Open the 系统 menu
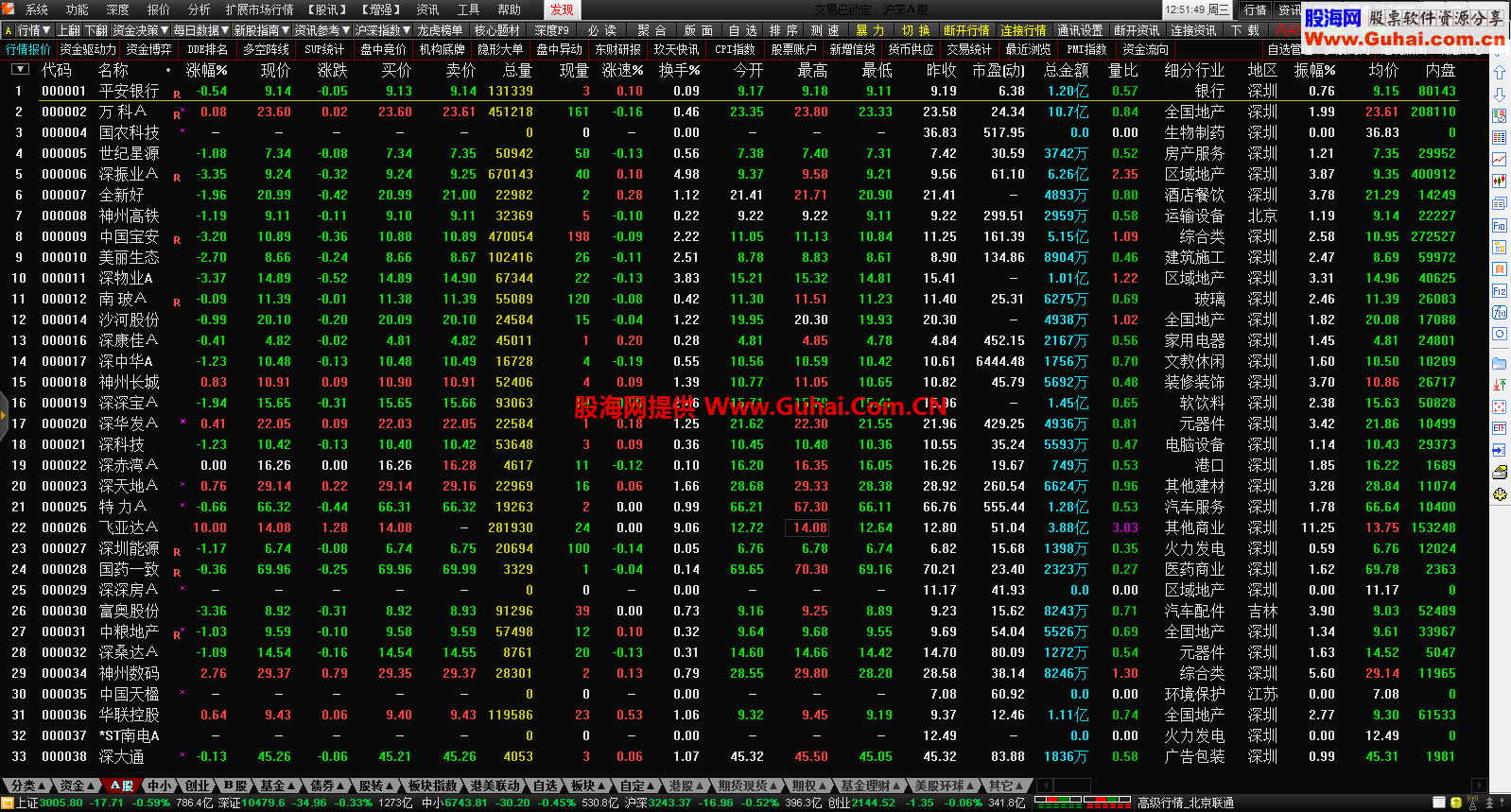The height and width of the screenshot is (812, 1511). pyautogui.click(x=37, y=9)
